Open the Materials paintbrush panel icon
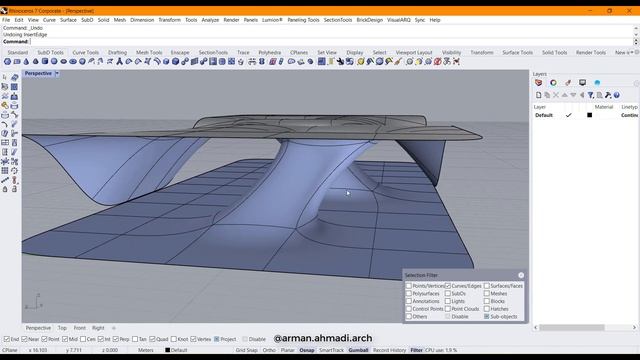 [568, 83]
